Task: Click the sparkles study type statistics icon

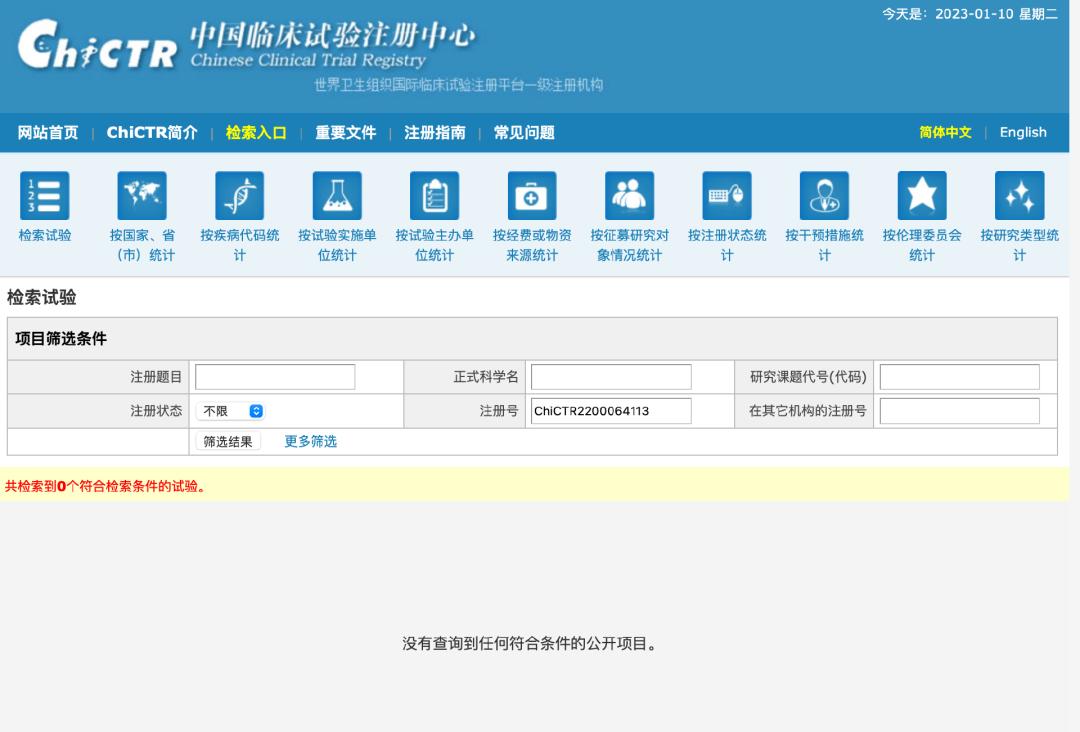Action: pos(1019,196)
